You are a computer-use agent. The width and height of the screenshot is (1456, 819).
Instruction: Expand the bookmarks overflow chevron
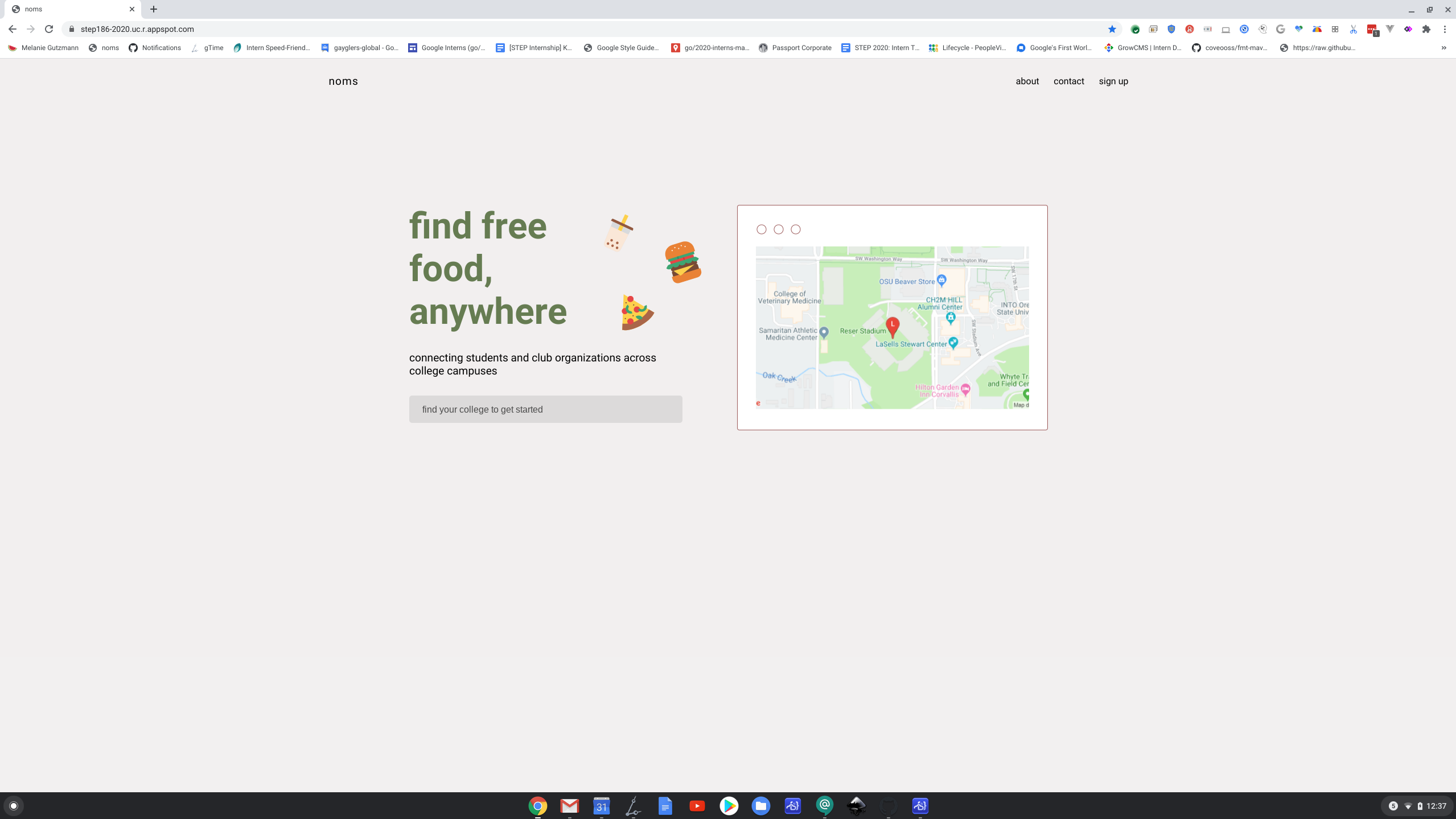1443,48
